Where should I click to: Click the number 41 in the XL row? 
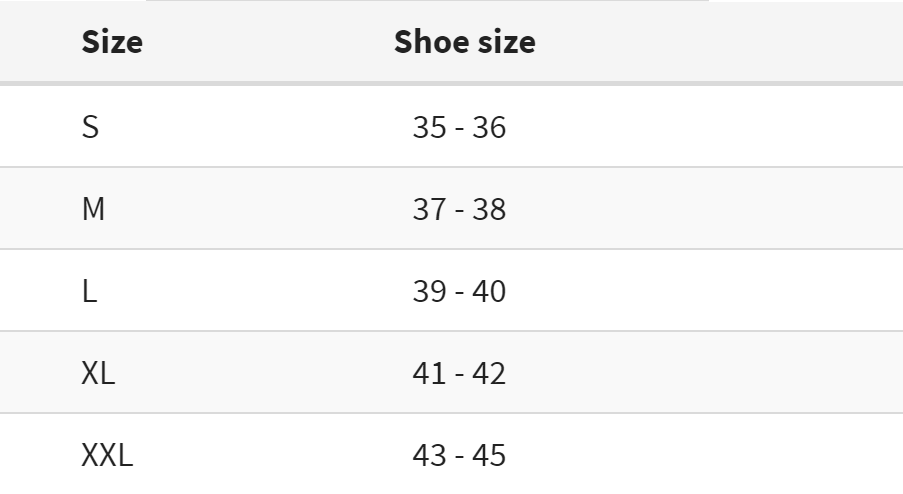pyautogui.click(x=428, y=374)
